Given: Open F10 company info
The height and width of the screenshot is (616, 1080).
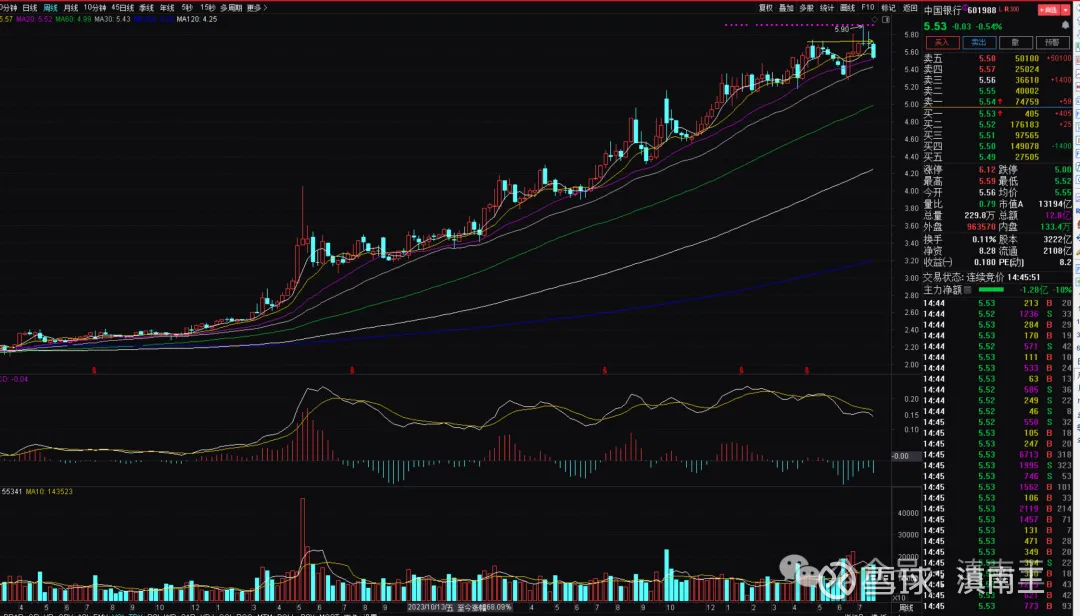Looking at the screenshot, I should [x=868, y=8].
